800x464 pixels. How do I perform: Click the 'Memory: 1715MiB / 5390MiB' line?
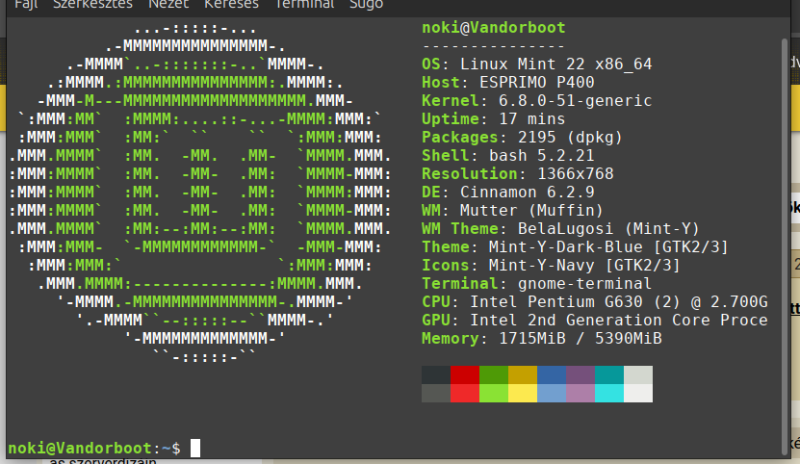(x=542, y=339)
